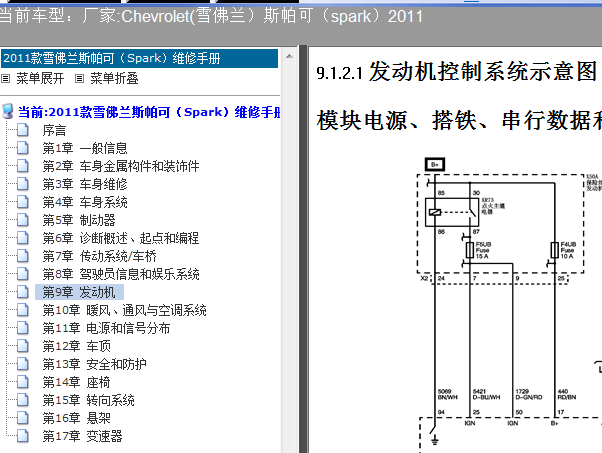Screen dimensions: 602x453
Task: Open 第1章 一般信息
Action: [85, 148]
